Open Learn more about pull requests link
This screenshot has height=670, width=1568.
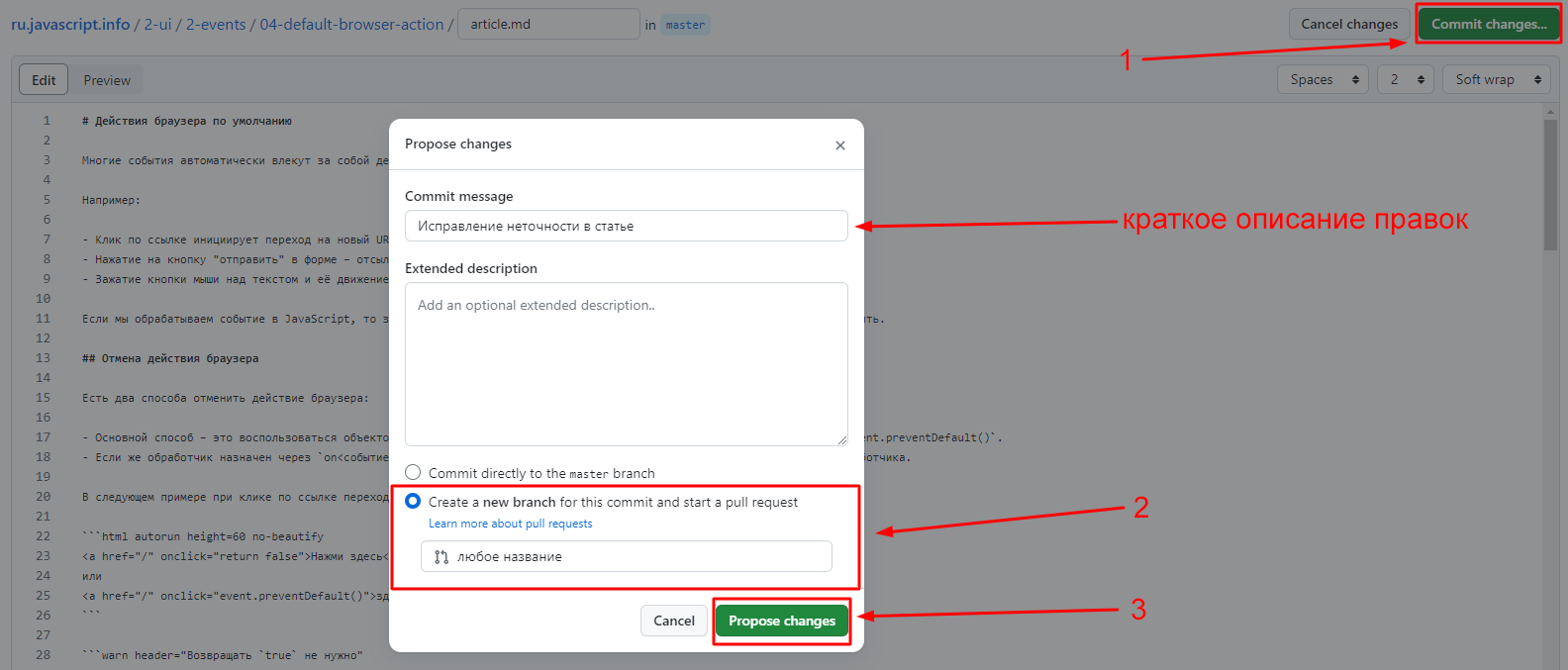pyautogui.click(x=511, y=524)
